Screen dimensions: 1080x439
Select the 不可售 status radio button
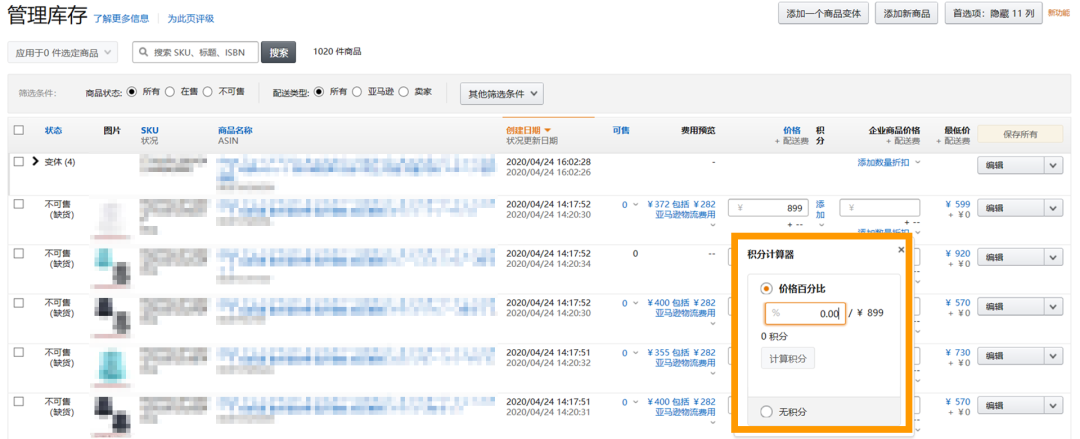pos(208,93)
